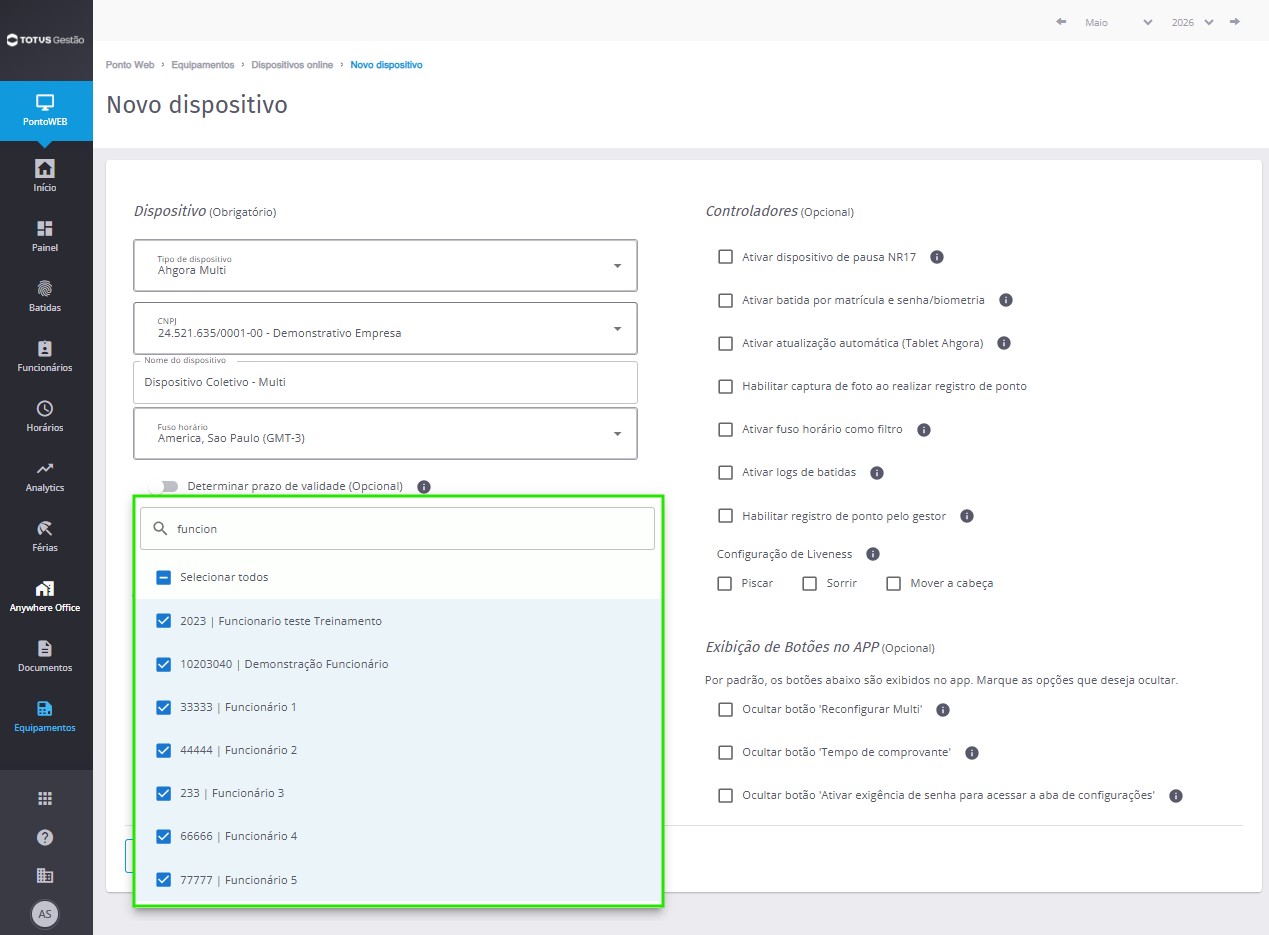Open Analytics chart icon

[45, 468]
